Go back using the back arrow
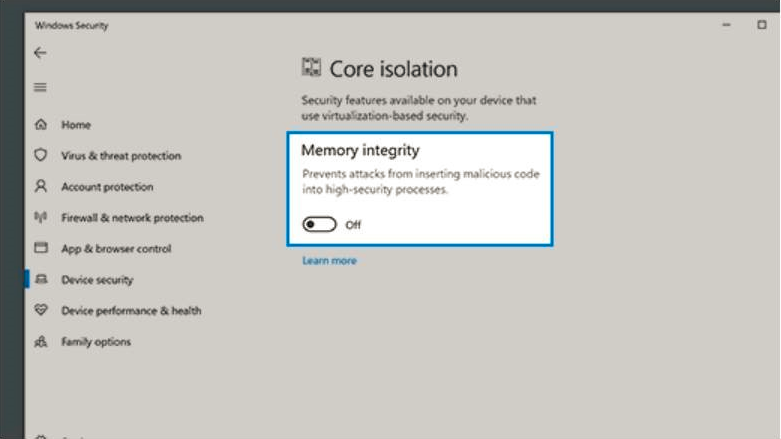The image size is (781, 439). [40, 53]
